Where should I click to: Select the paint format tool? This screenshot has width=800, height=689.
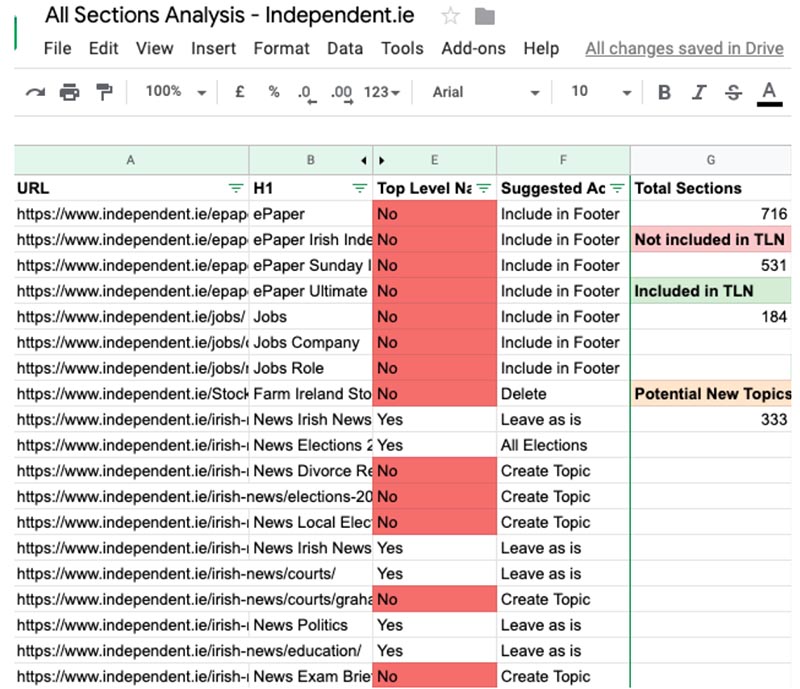(104, 92)
